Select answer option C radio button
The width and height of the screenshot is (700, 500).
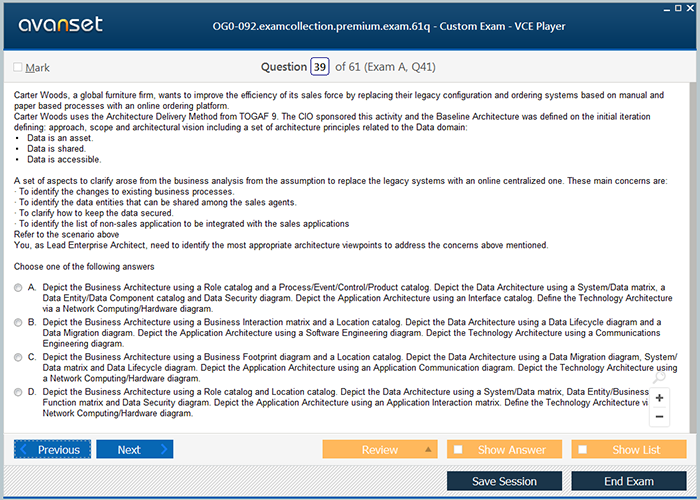pos(18,358)
